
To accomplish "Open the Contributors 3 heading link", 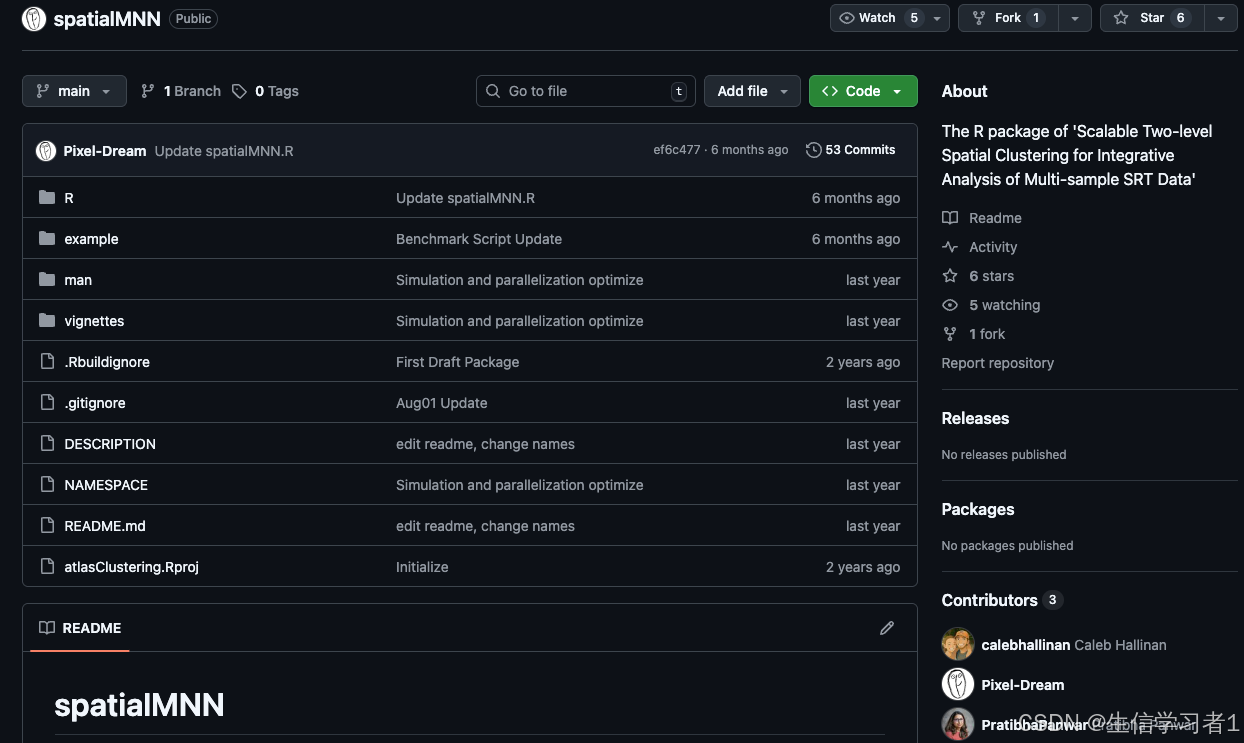I will coord(1001,600).
